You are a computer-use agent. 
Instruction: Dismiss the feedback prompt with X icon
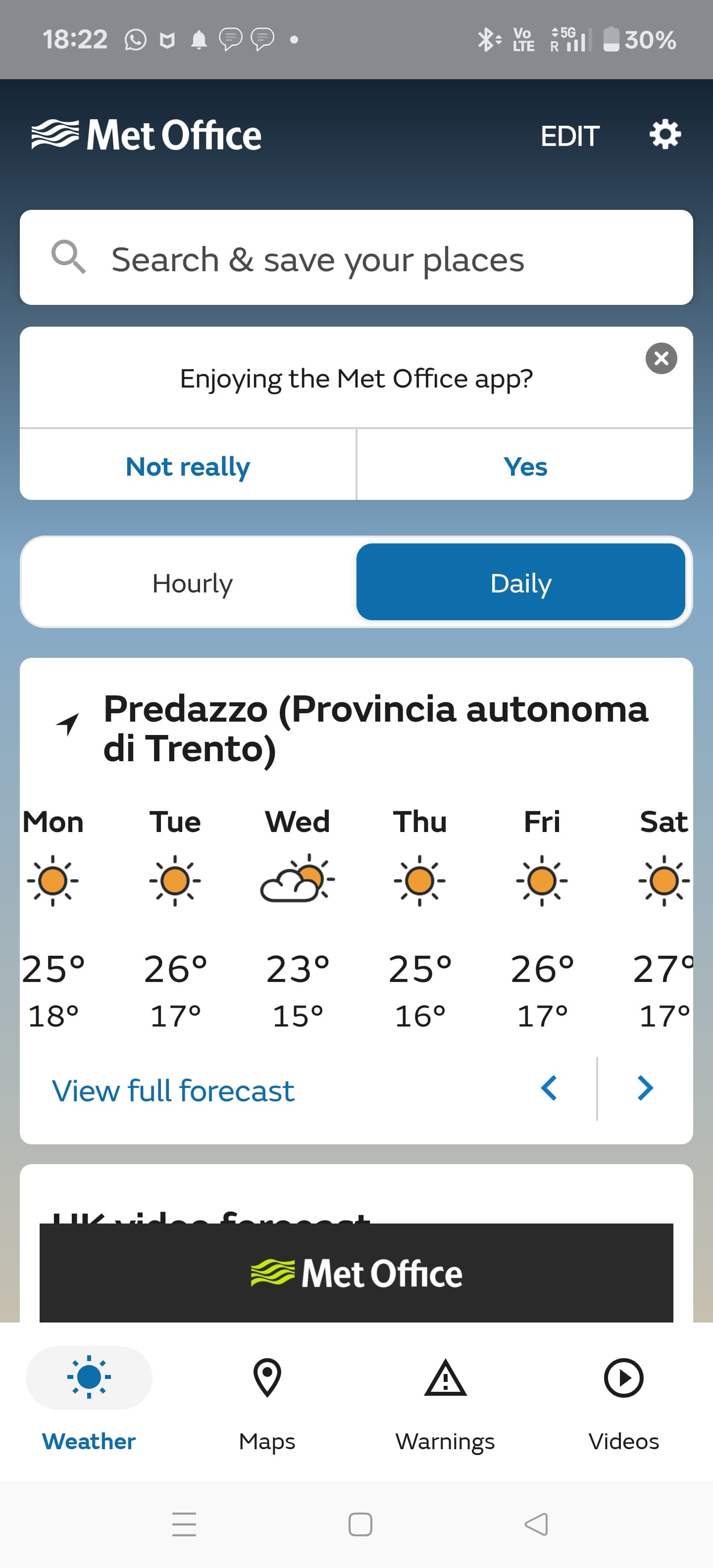point(661,358)
